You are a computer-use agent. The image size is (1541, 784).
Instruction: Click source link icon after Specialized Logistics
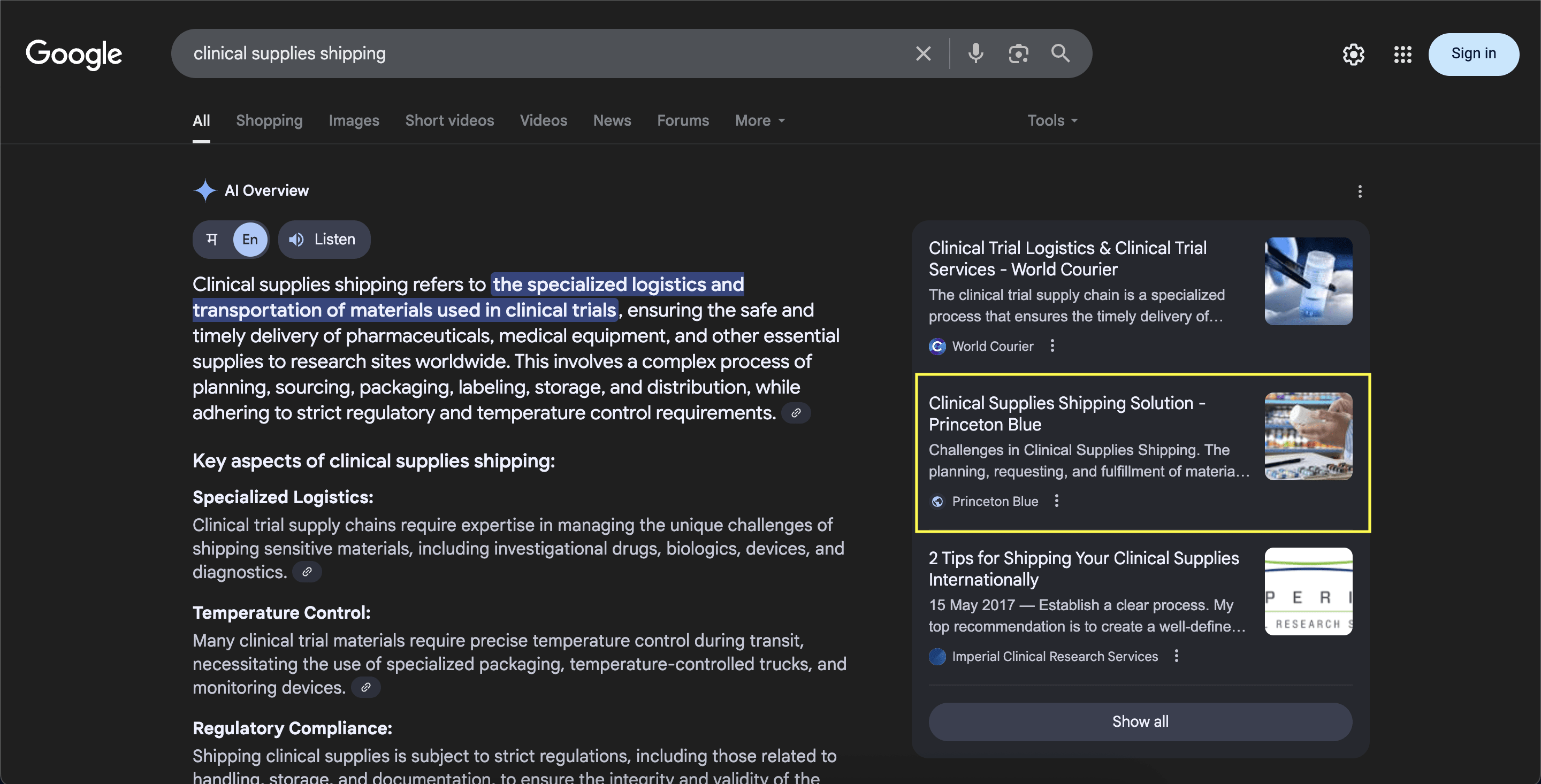coord(307,572)
